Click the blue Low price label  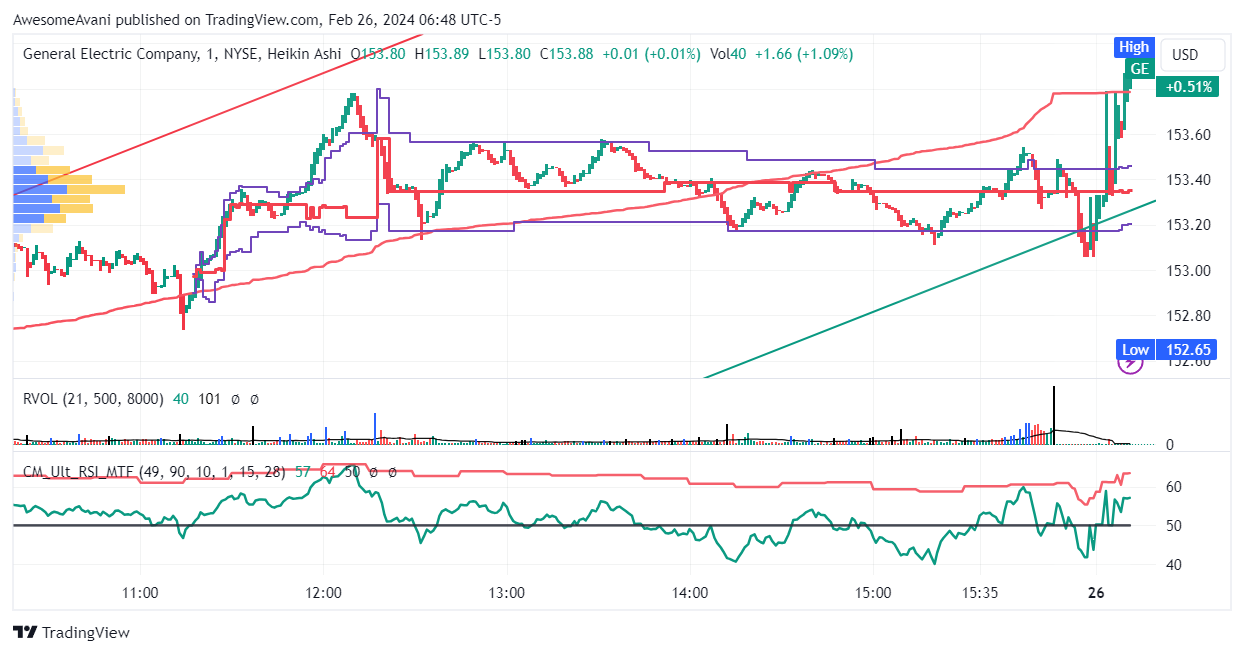(x=1135, y=349)
